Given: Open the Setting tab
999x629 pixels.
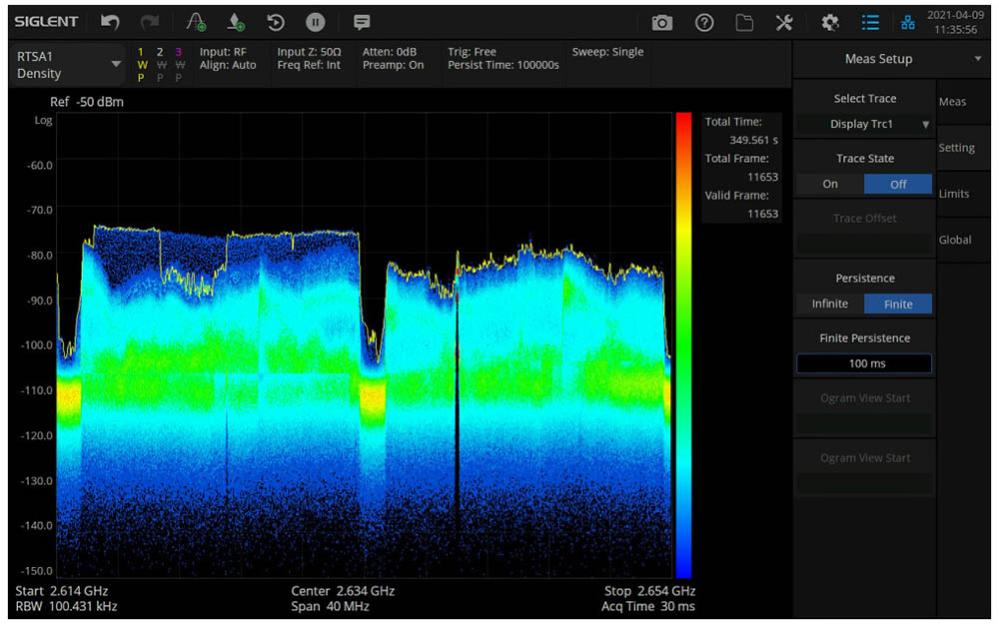Looking at the screenshot, I should tap(956, 148).
